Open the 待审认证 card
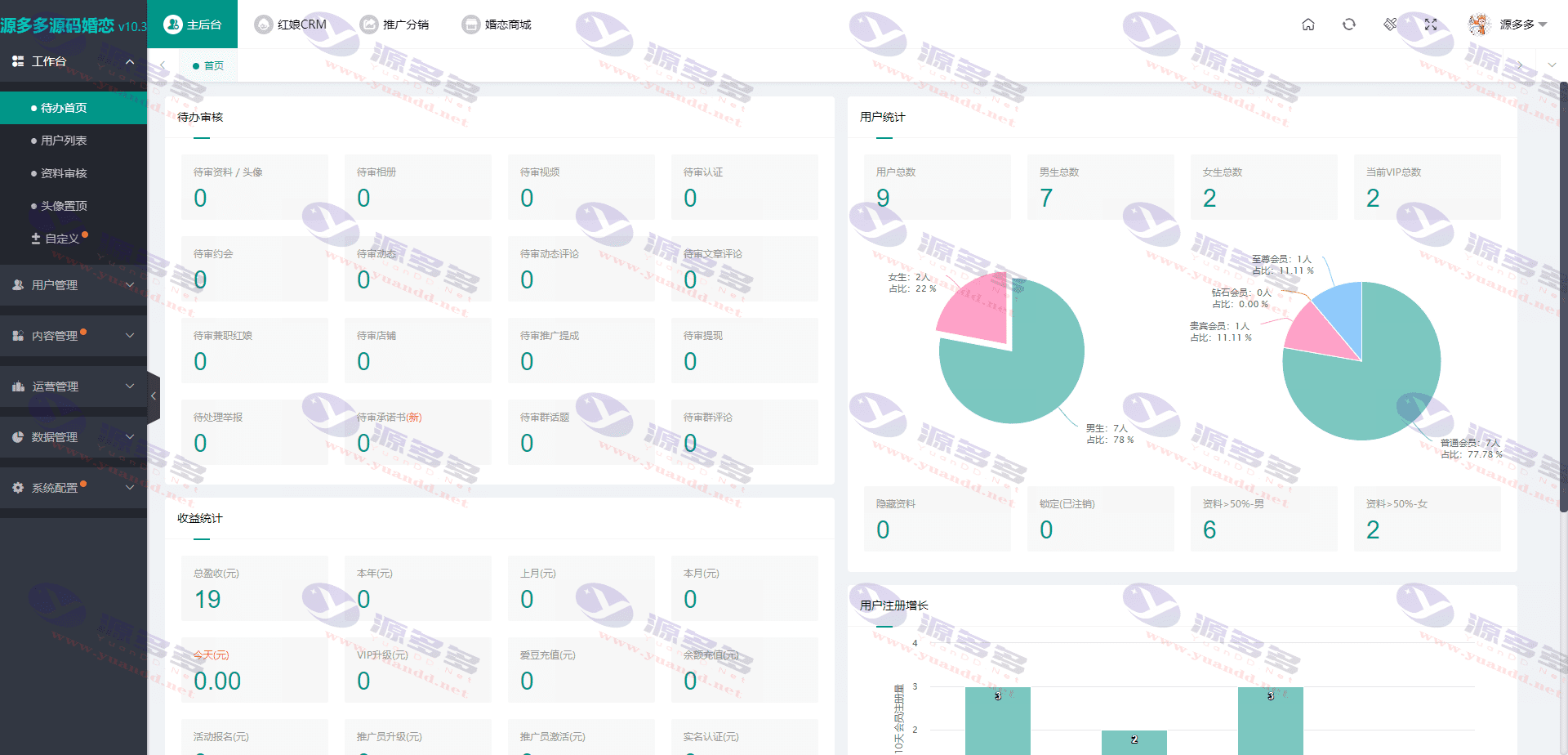The image size is (1568, 755). [x=745, y=187]
